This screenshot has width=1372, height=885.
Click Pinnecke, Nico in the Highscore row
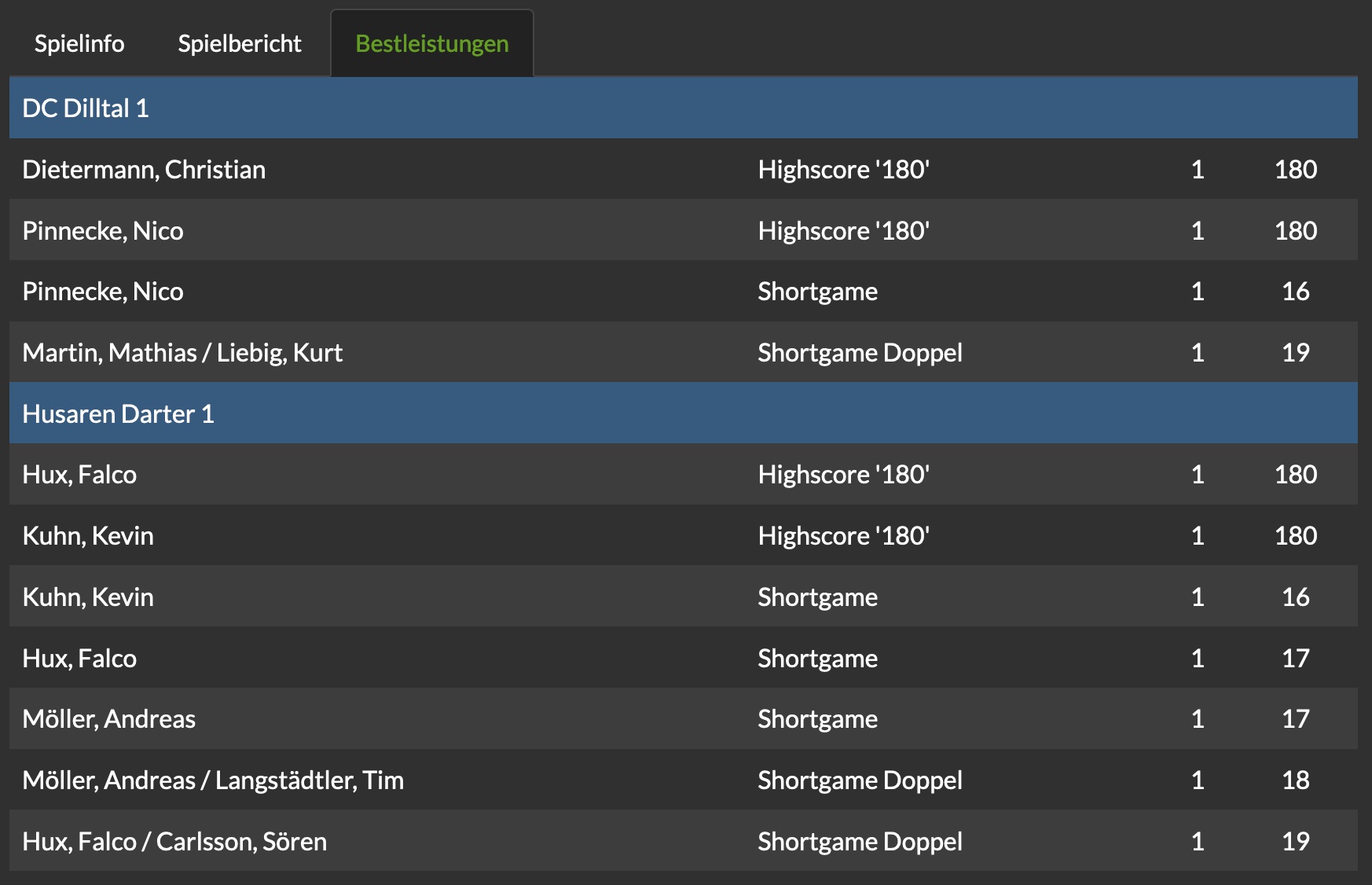click(x=103, y=231)
